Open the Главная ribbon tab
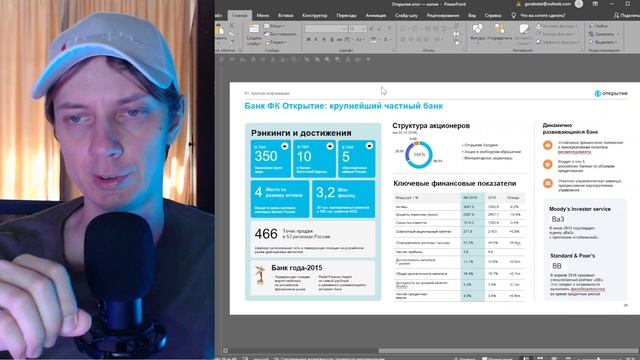640x360 pixels. coord(240,16)
